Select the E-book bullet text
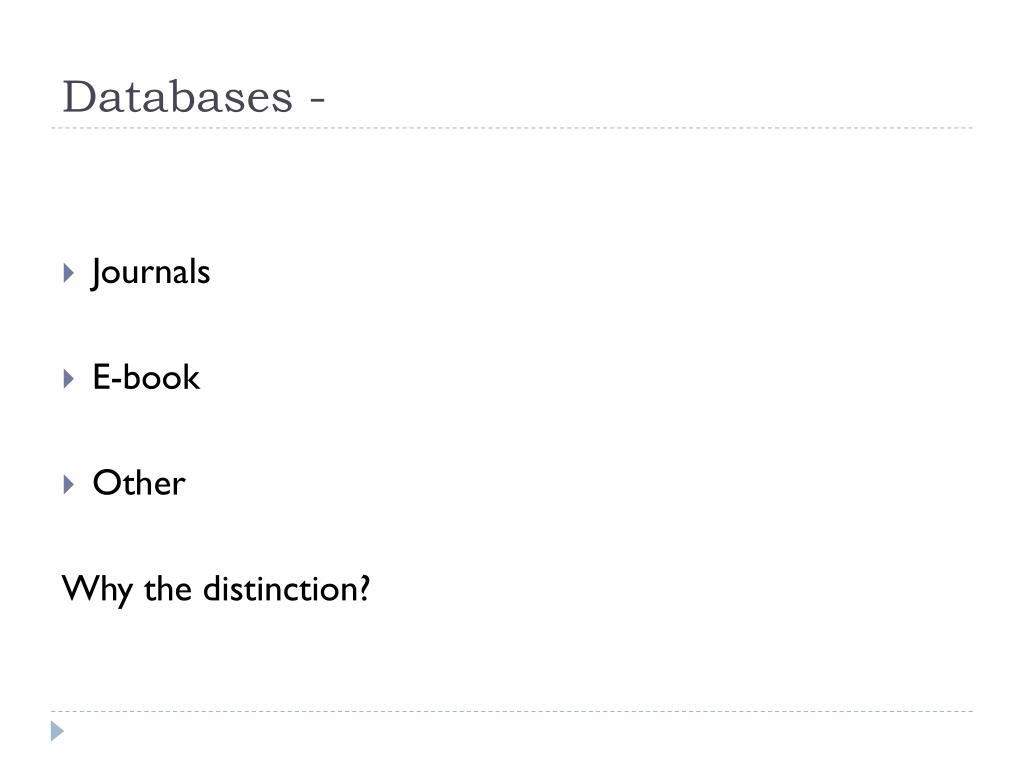 point(146,377)
